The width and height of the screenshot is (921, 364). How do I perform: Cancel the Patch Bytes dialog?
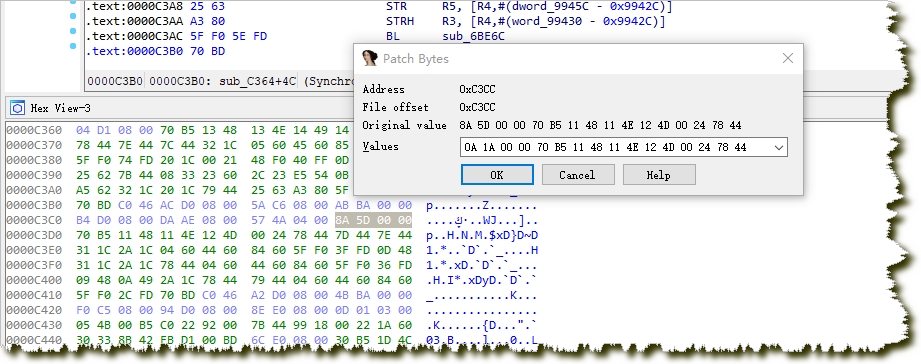point(578,175)
